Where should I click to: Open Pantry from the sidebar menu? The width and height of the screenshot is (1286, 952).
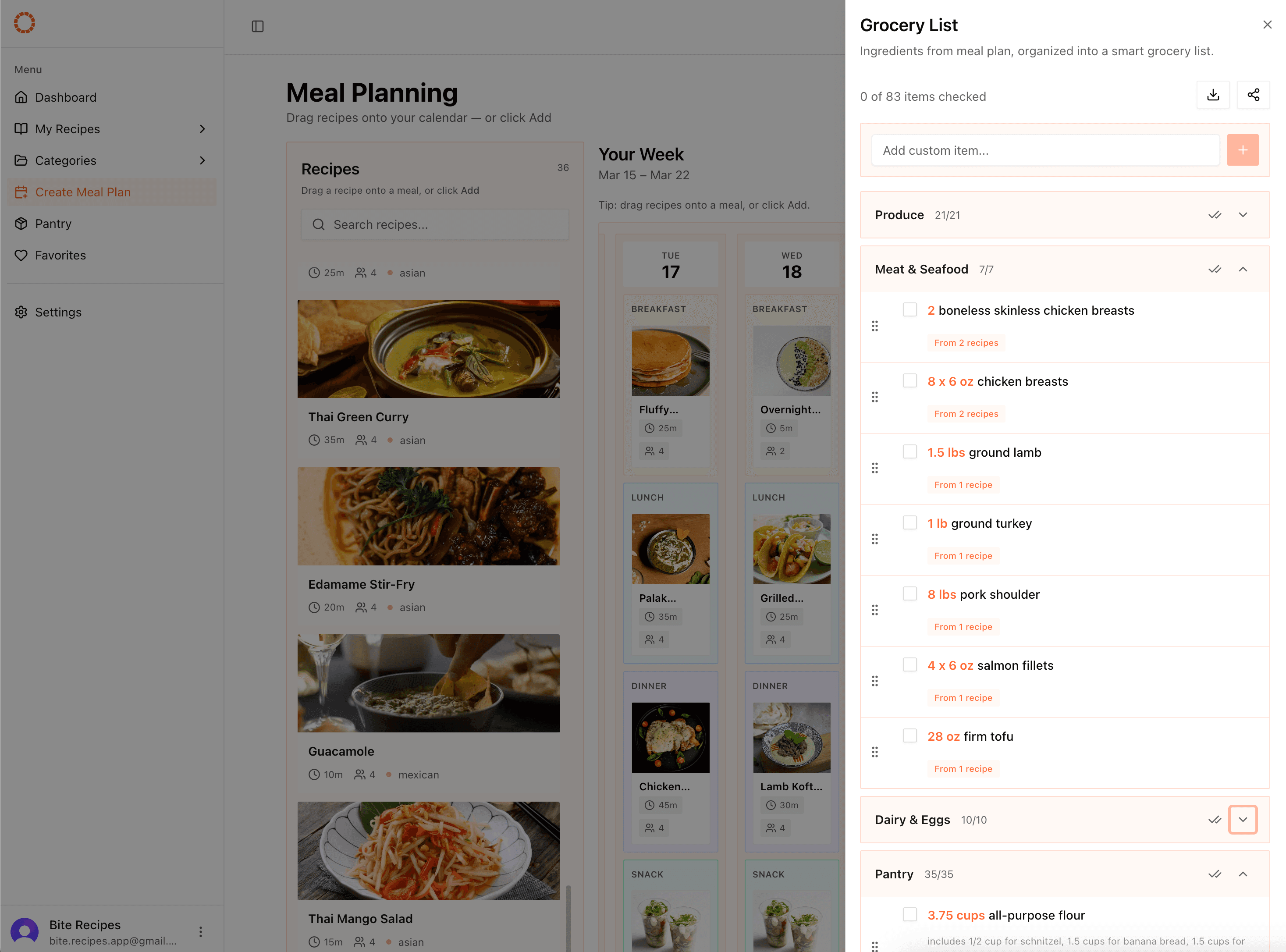click(x=53, y=224)
